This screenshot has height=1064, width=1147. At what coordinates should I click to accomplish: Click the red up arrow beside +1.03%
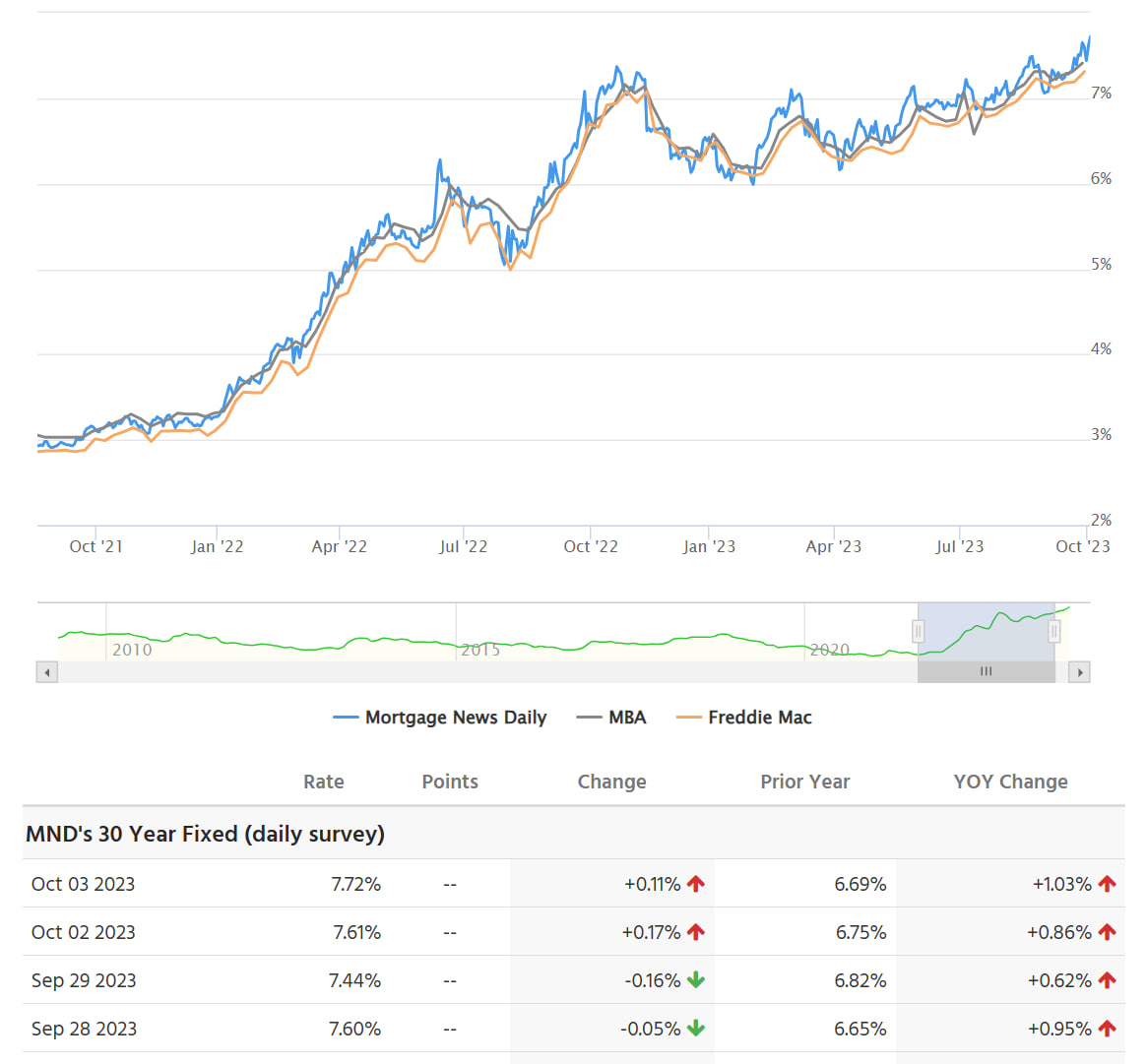tap(1107, 883)
